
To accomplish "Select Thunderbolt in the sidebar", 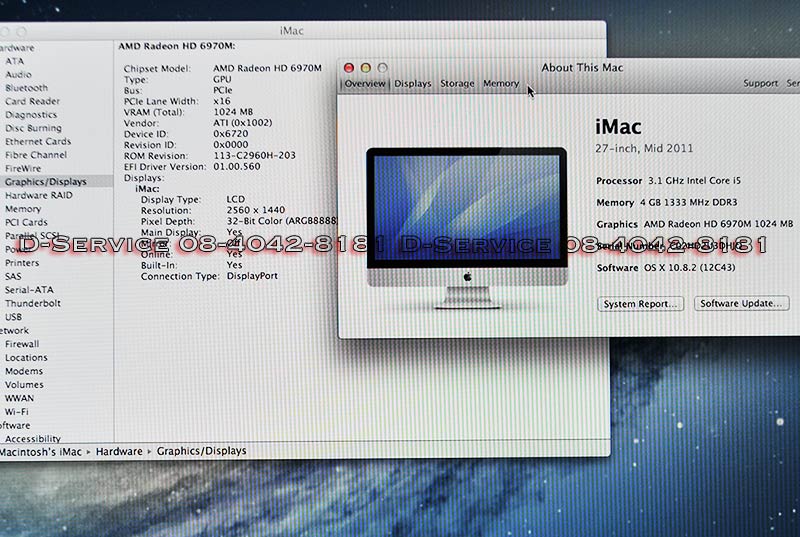I will (x=33, y=303).
